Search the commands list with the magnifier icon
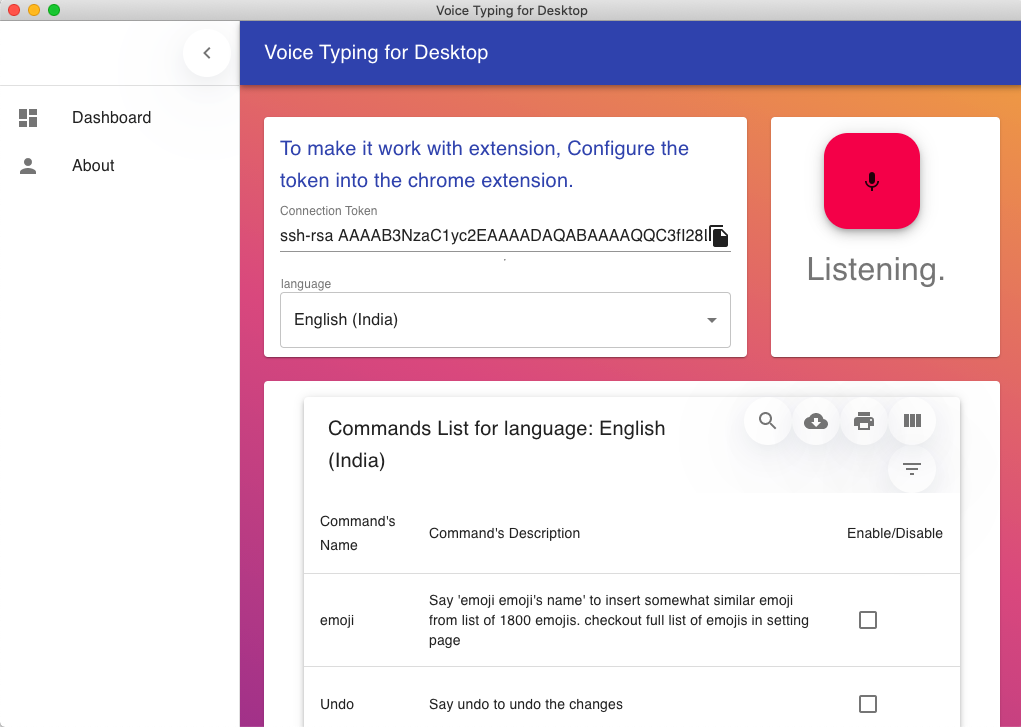1021x727 pixels. click(768, 421)
